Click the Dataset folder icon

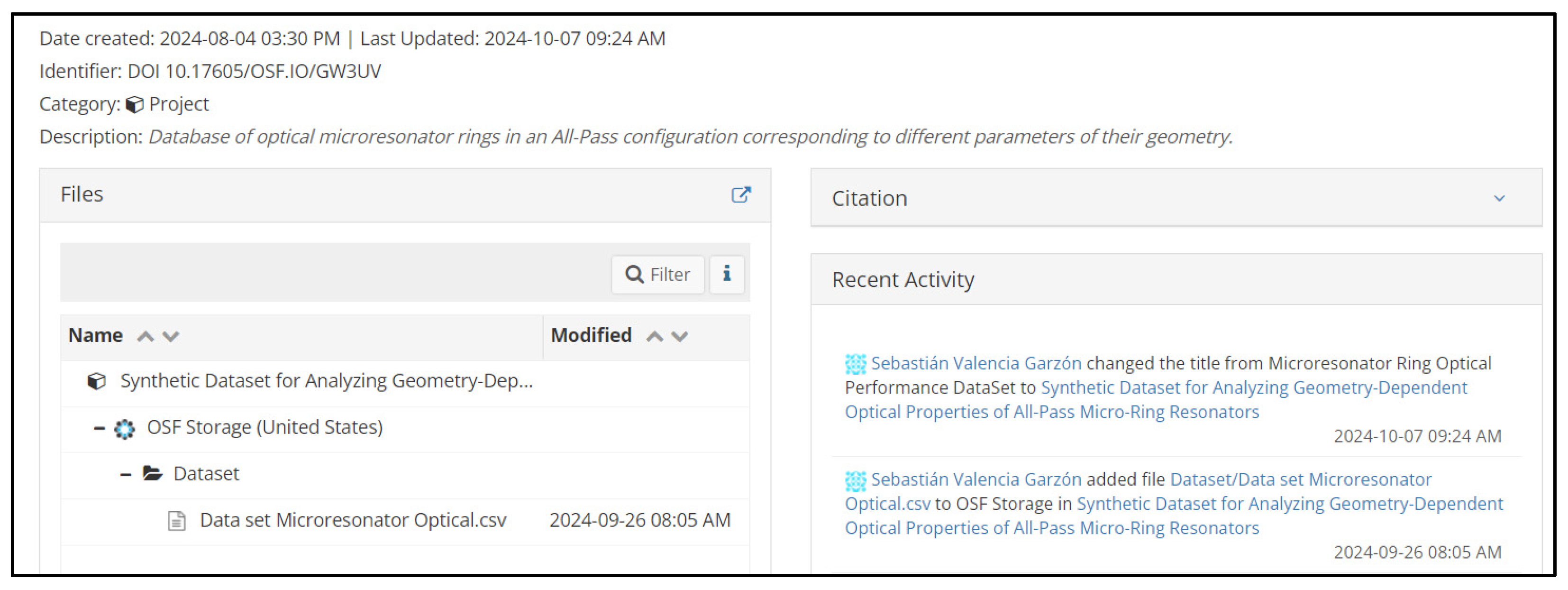(x=152, y=474)
